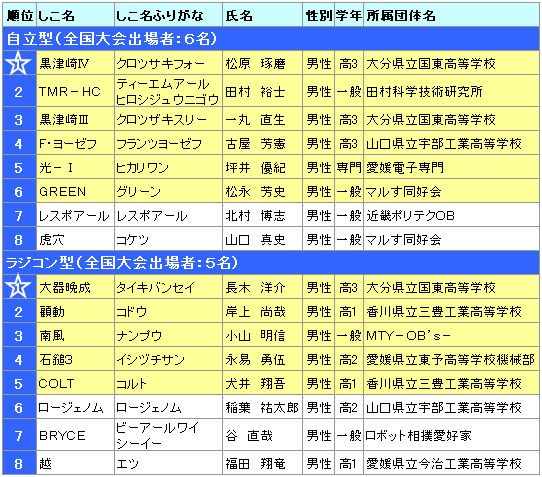The image size is (542, 477).
Task: Click the name 稲葉 祐太郎
Action: point(262,408)
